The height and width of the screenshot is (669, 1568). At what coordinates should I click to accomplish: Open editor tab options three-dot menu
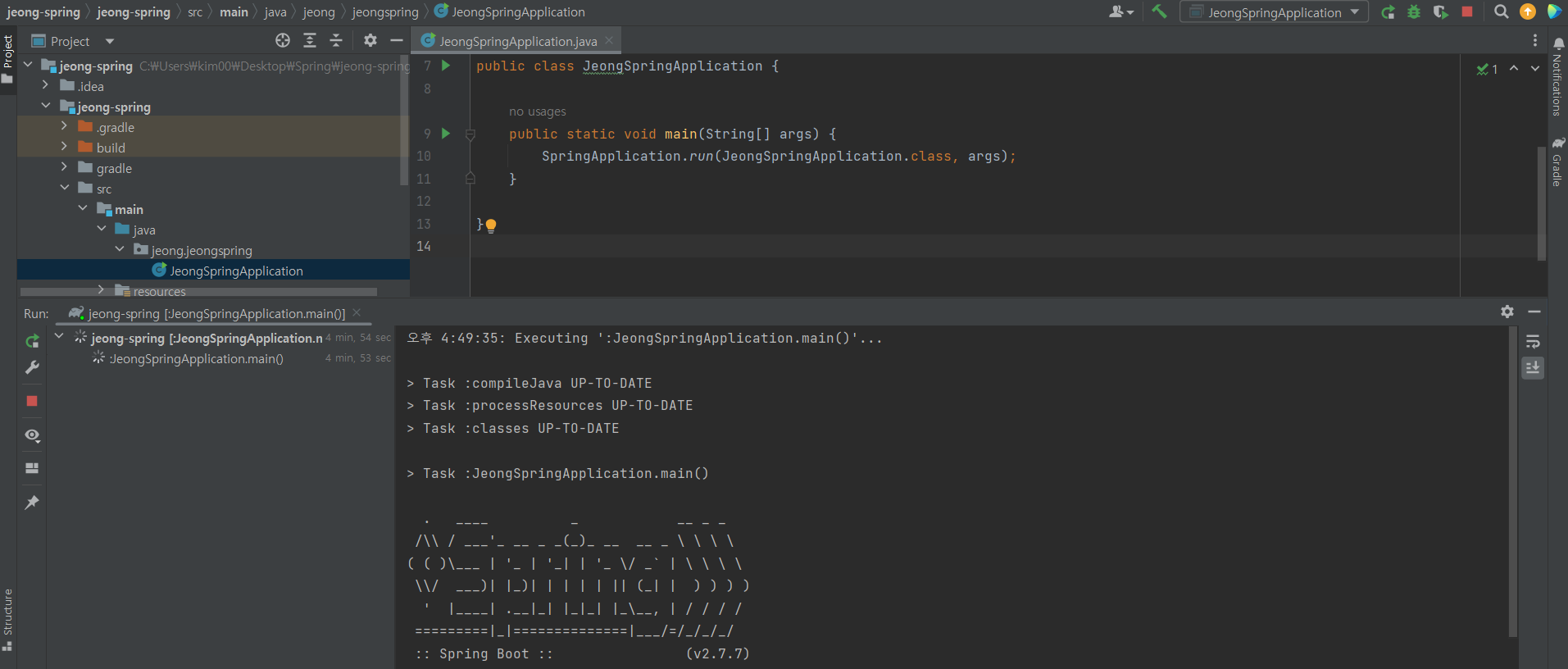tap(1535, 40)
